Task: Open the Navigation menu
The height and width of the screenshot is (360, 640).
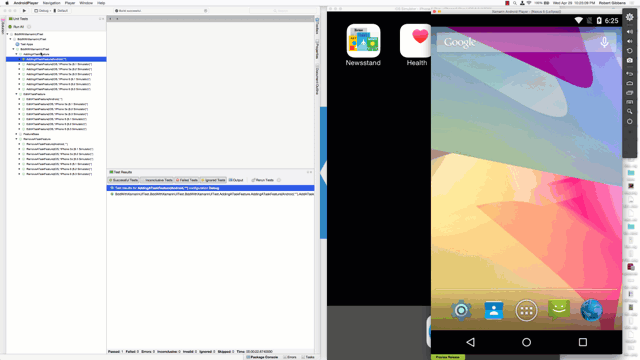Action: pos(51,3)
